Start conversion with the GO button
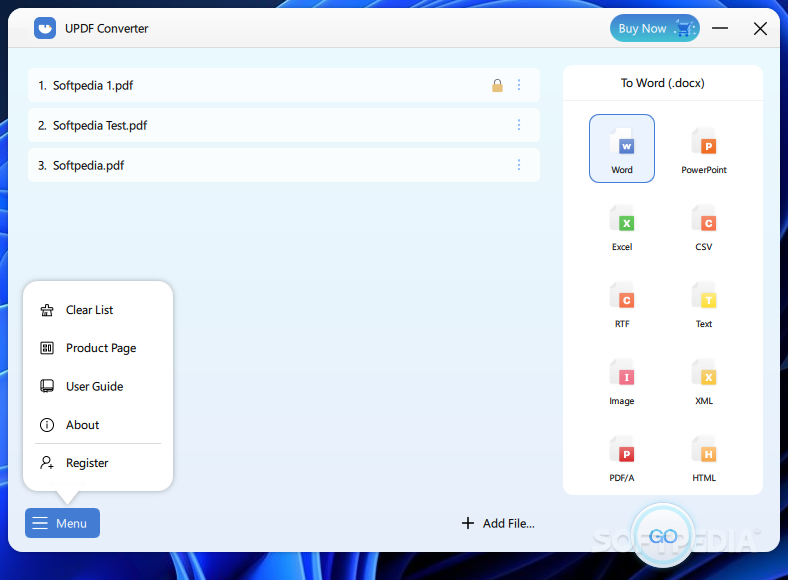This screenshot has height=580, width=788. (663, 536)
